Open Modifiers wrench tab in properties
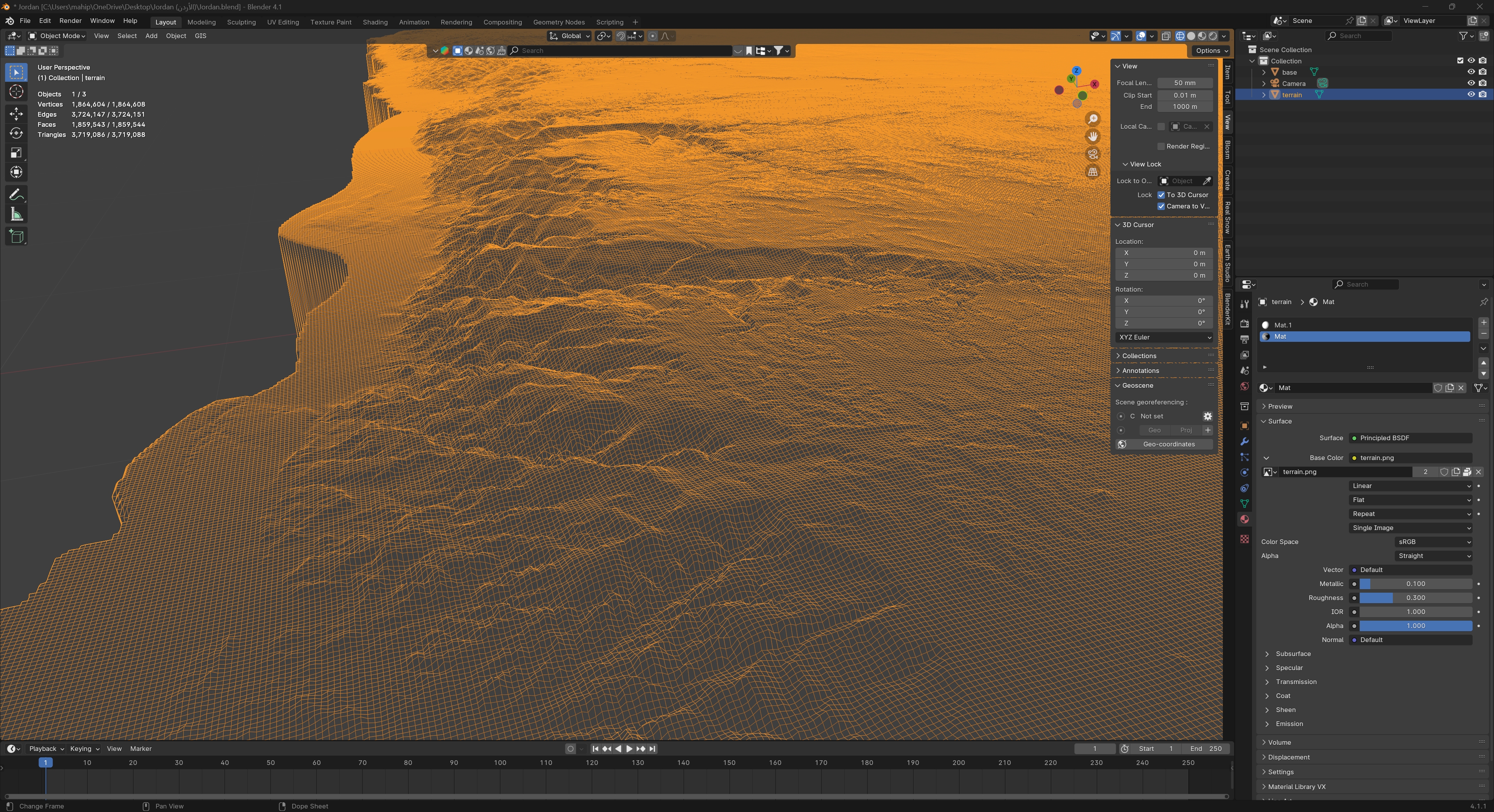Screen dimensions: 1494x812 (1244, 442)
